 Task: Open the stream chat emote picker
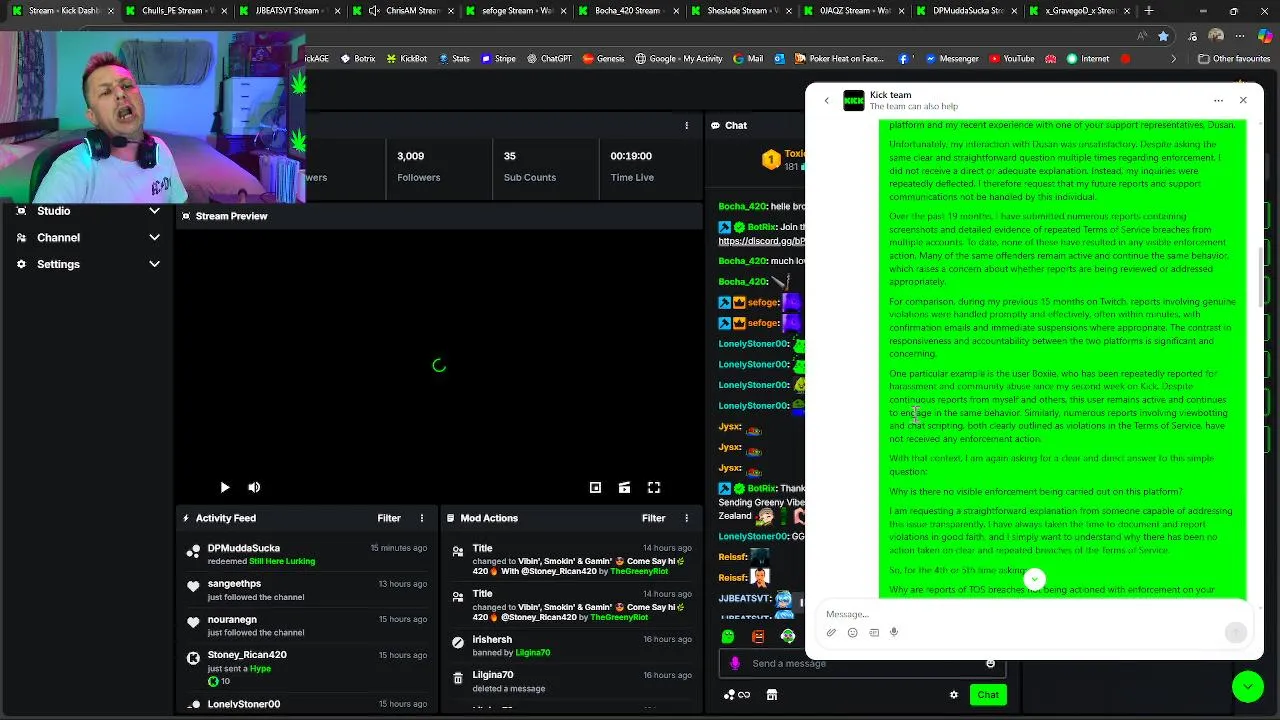[990, 663]
